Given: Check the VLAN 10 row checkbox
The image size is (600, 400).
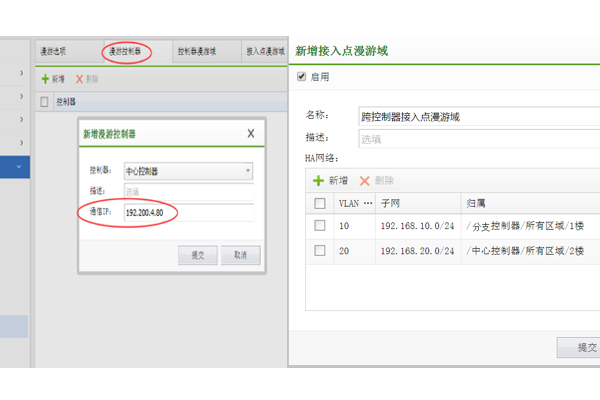Looking at the screenshot, I should coord(320,226).
